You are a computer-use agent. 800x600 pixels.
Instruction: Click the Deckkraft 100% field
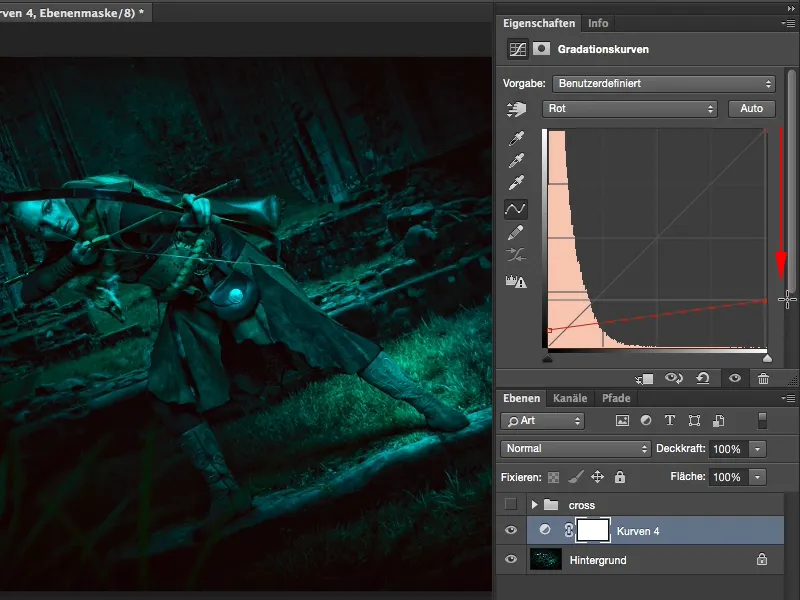728,449
